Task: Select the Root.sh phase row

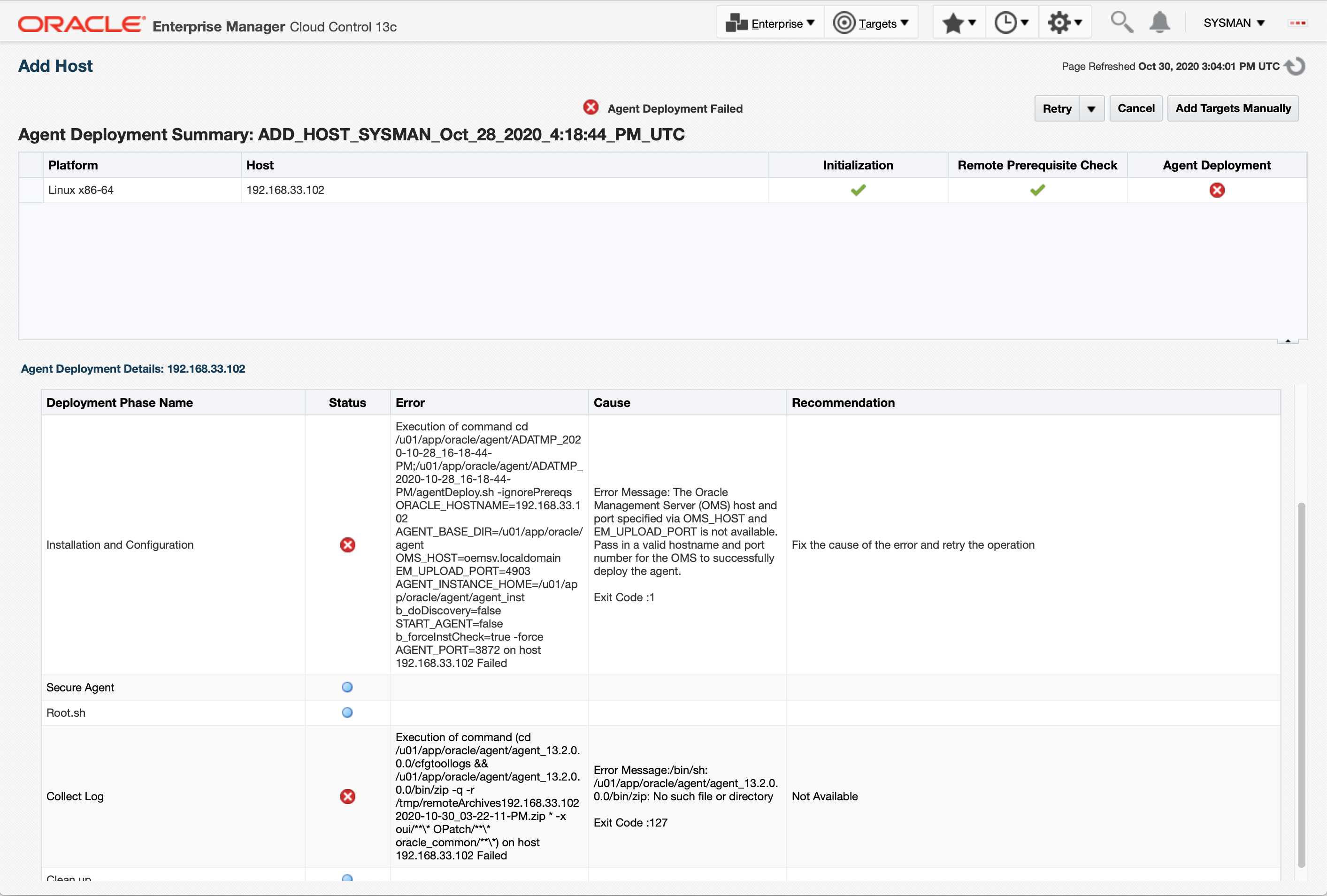Action: (x=660, y=712)
